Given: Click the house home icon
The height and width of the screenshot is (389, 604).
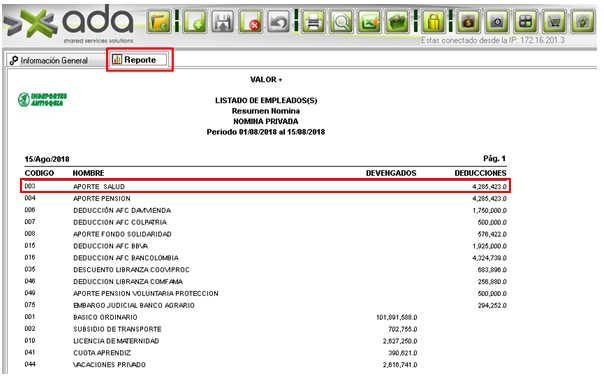Looking at the screenshot, I should point(582,22).
